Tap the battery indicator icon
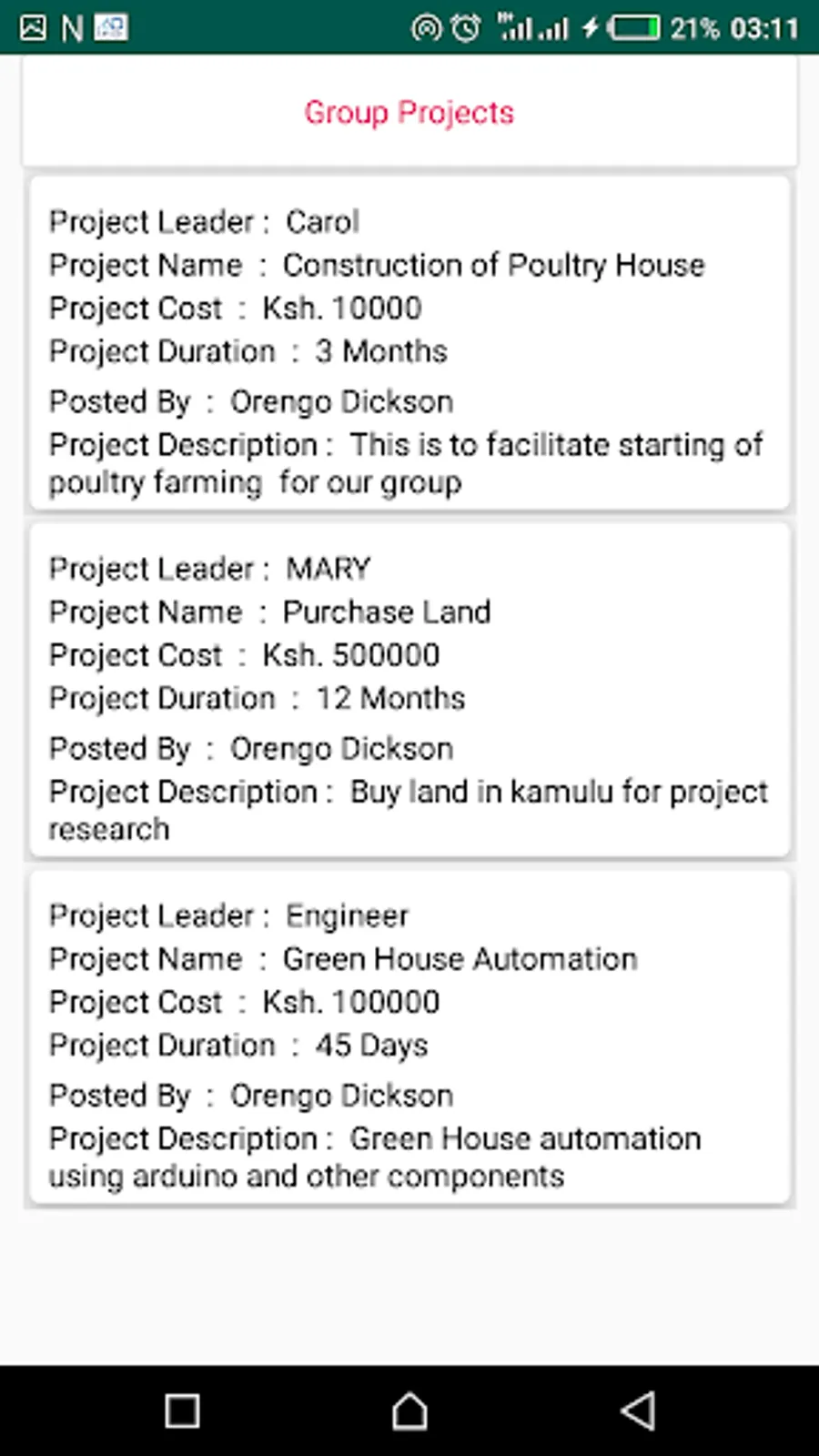Screen dimensions: 819x1456 (x=634, y=28)
